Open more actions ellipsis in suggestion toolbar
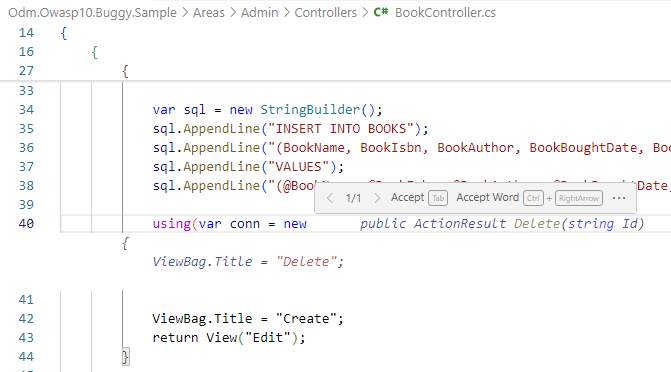Viewport: 671px width, 372px height. coord(619,198)
